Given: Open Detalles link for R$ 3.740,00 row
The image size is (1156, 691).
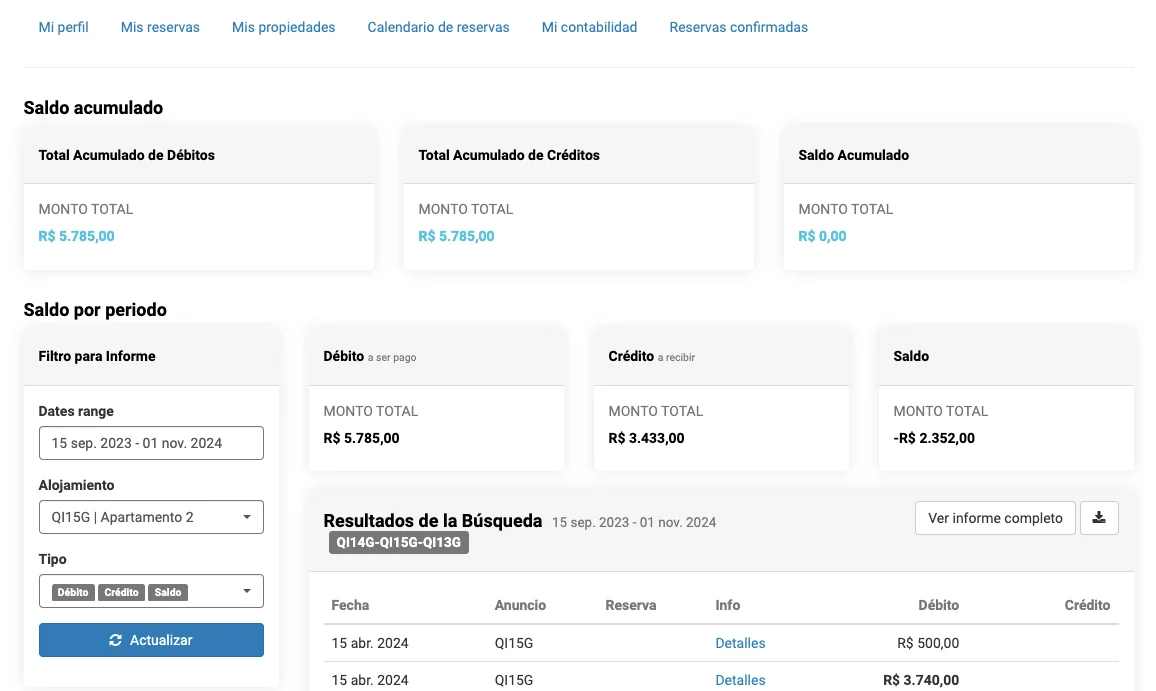Looking at the screenshot, I should click(x=740, y=680).
